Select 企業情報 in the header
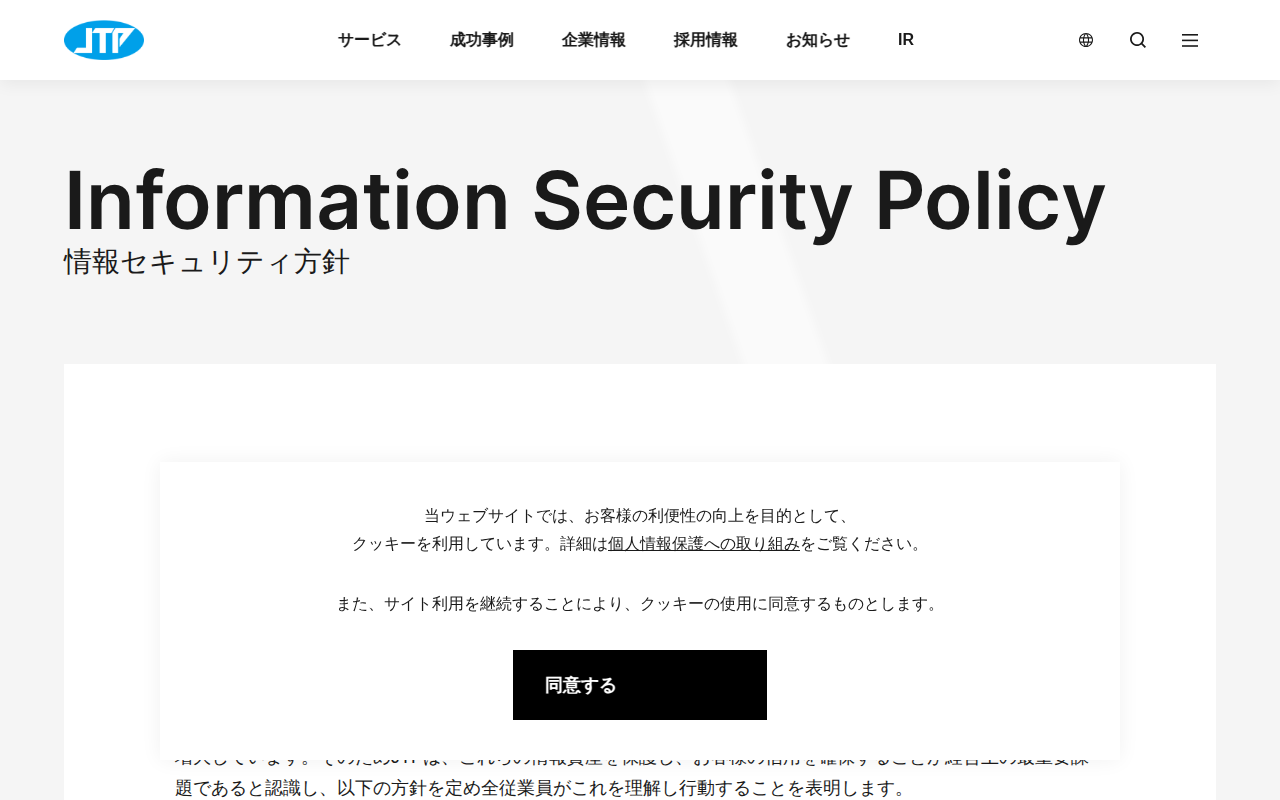The width and height of the screenshot is (1280, 800). click(x=593, y=40)
